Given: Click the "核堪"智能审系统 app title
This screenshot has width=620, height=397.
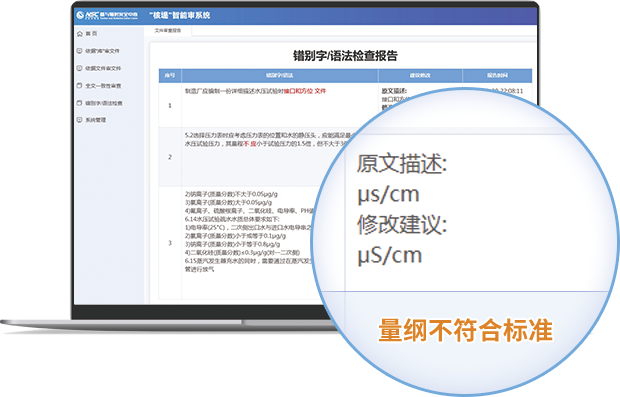Looking at the screenshot, I should 180,15.
